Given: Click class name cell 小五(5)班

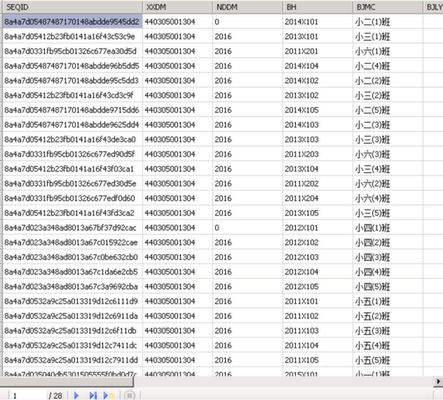Looking at the screenshot, I should click(388, 360).
